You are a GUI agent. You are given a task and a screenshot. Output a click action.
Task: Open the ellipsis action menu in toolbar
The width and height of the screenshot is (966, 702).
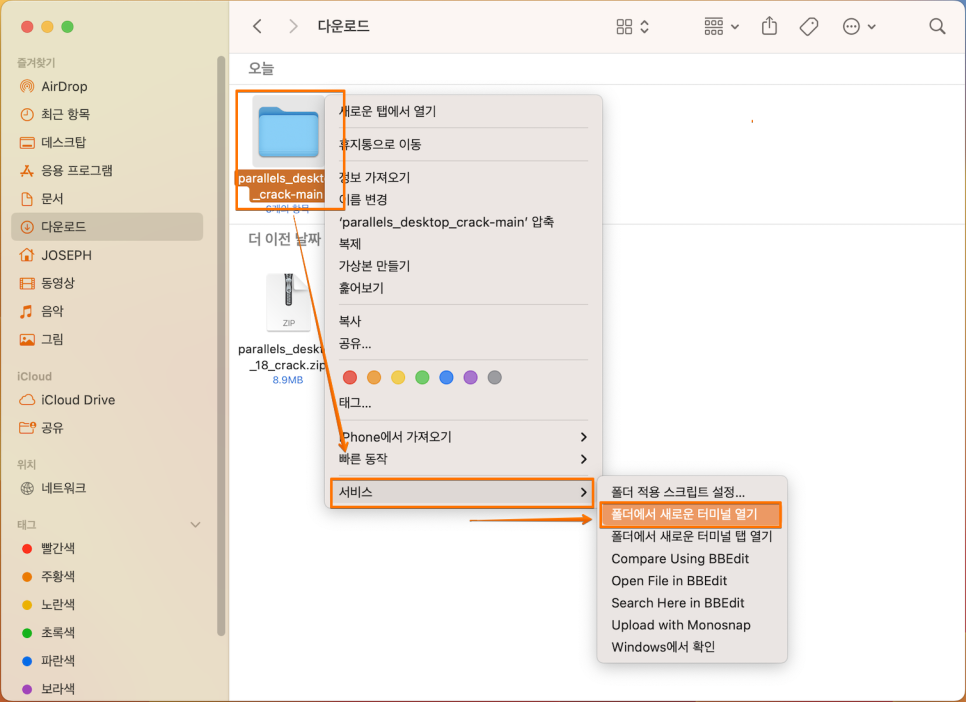pos(859,27)
